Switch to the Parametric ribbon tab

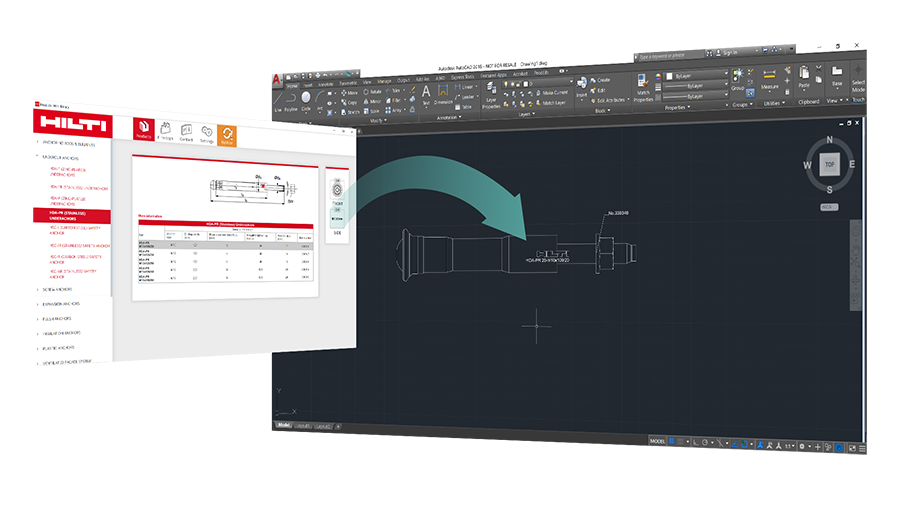coord(347,83)
